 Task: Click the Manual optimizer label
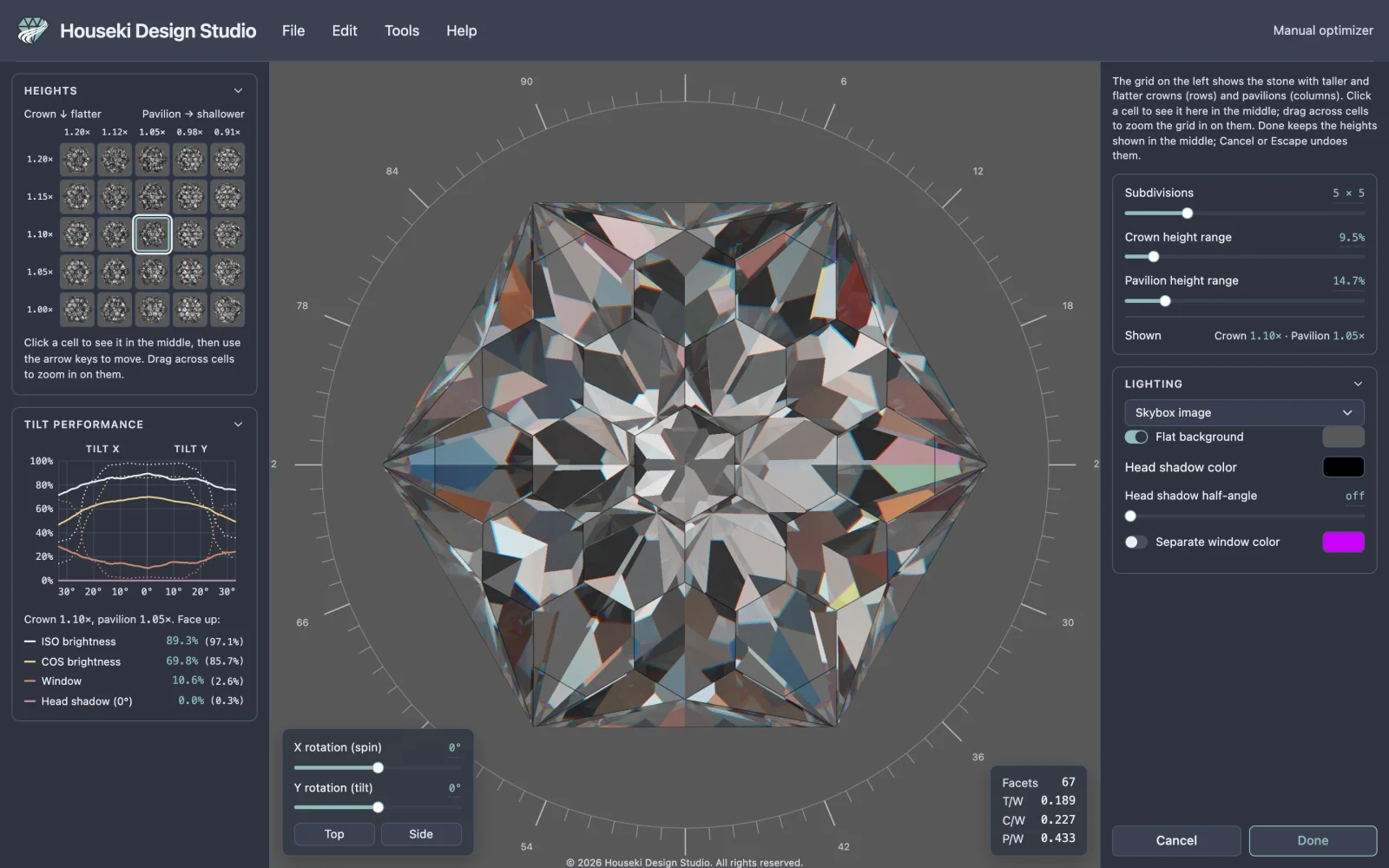point(1323,30)
